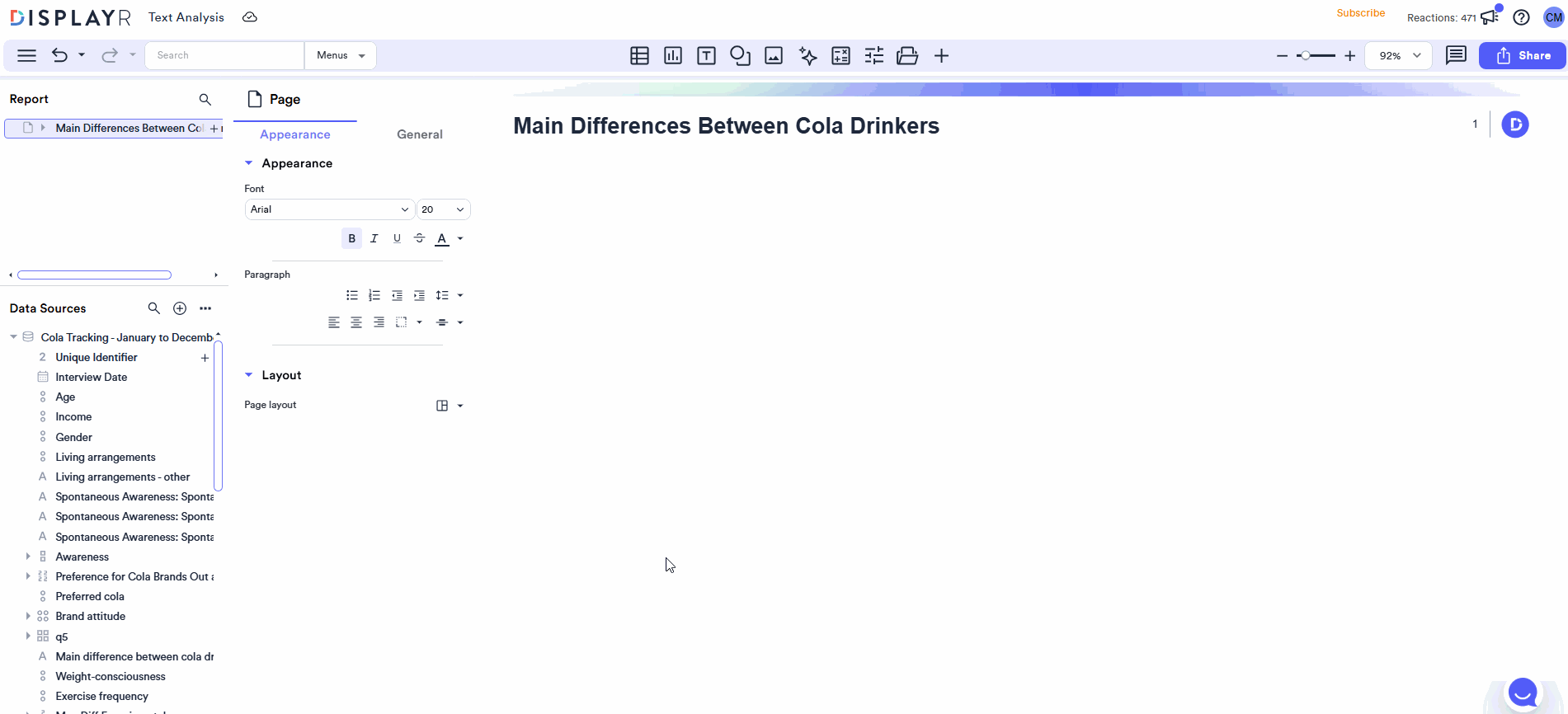Viewport: 1568px width, 714px height.
Task: Open the comments panel icon
Action: [1456, 55]
